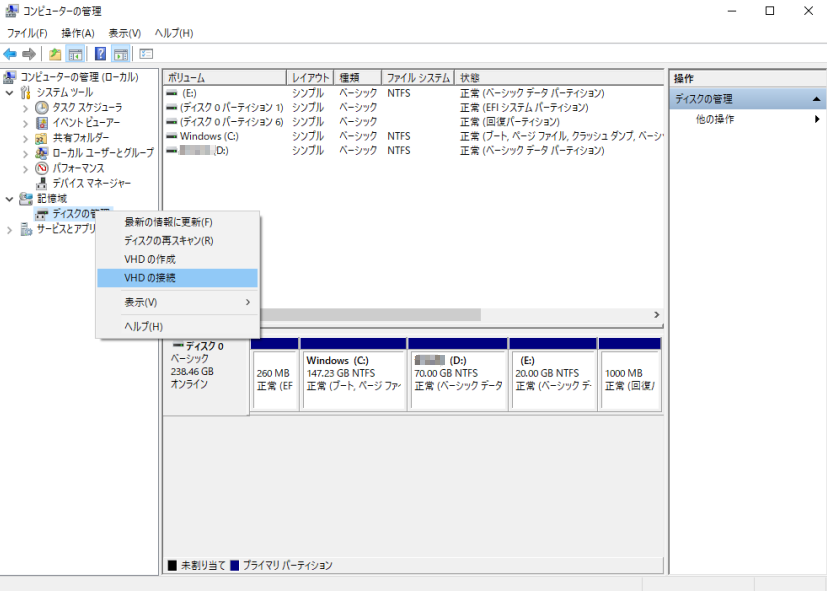Toggle the action pane show/hide toolbar icon
This screenshot has height=591, width=827.
point(121,52)
